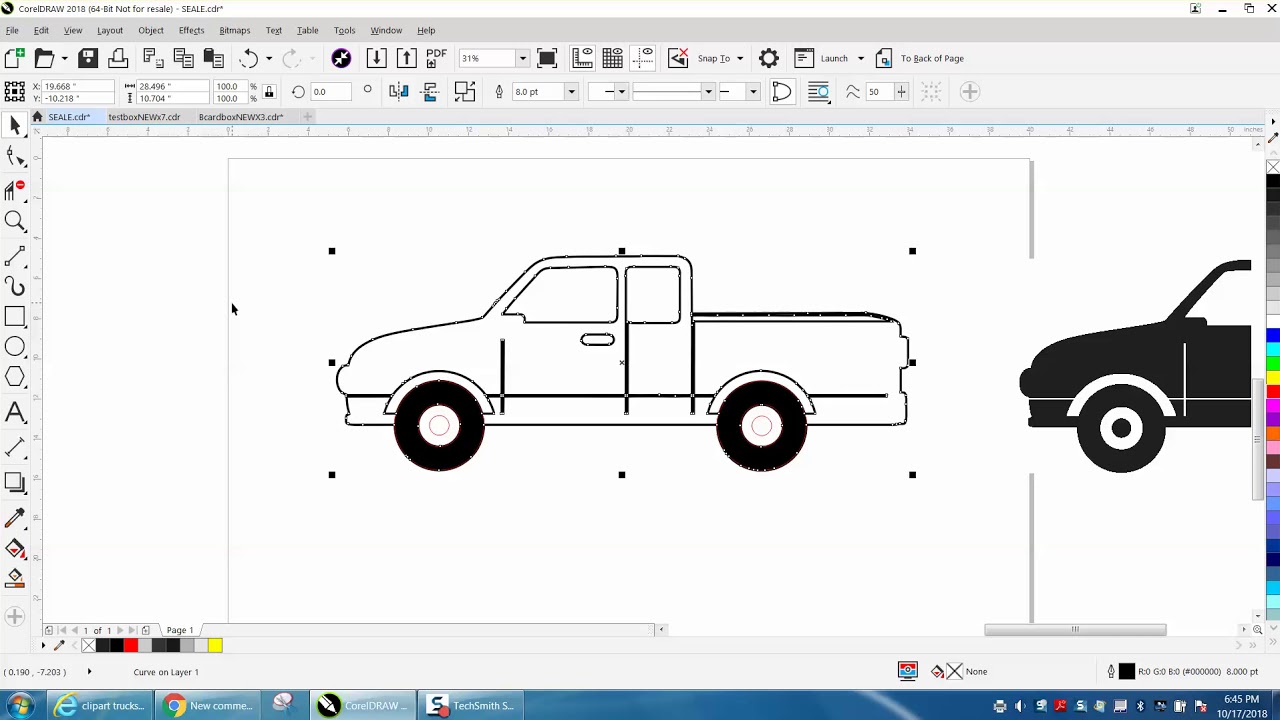Click the Page 1 tab
Screen dimensions: 1280x720
tap(180, 630)
